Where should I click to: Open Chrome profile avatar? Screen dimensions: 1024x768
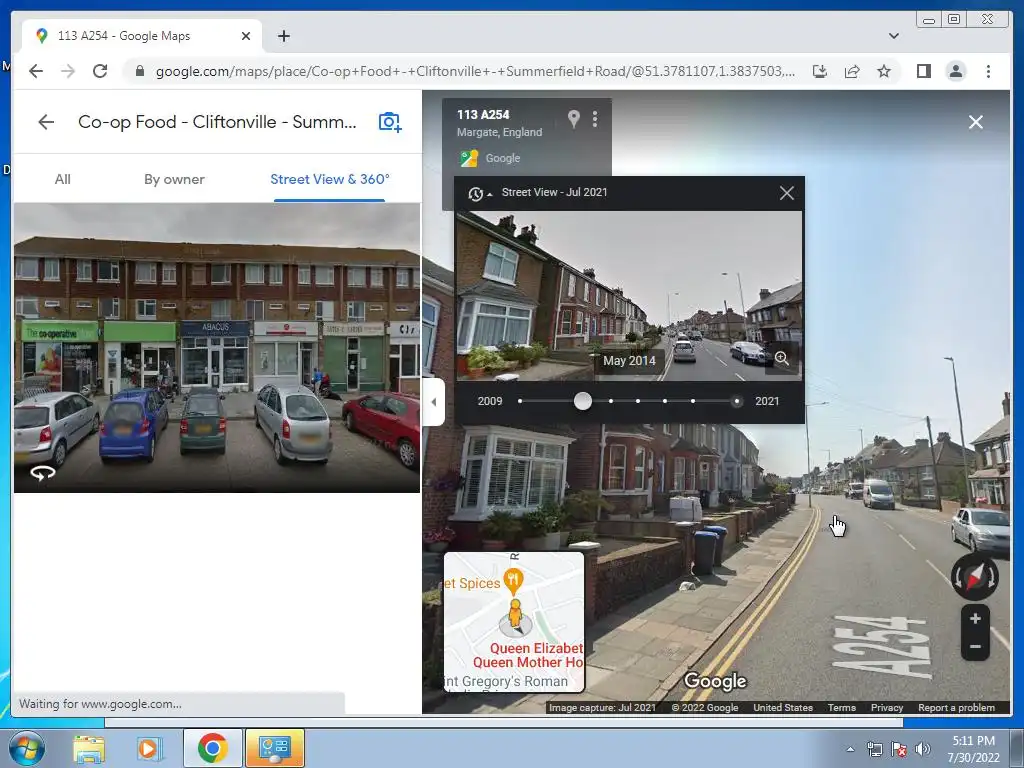click(955, 71)
